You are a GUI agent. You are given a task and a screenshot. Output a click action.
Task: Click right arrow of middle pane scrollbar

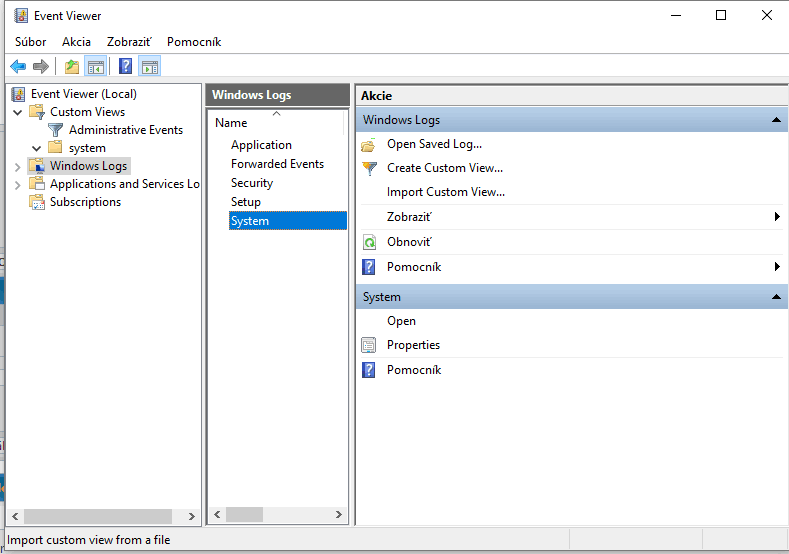pyautogui.click(x=339, y=514)
